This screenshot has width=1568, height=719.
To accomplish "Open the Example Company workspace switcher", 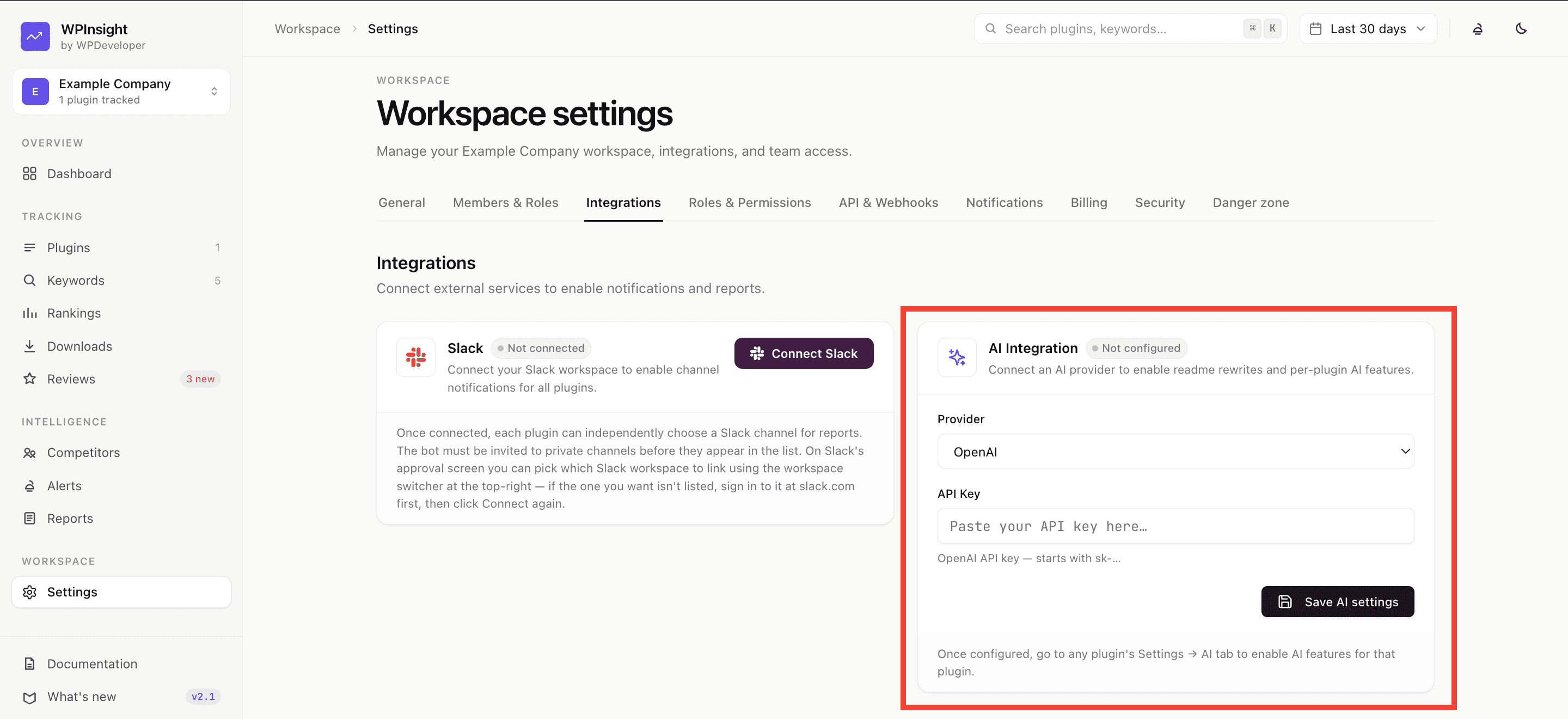I will (x=121, y=92).
